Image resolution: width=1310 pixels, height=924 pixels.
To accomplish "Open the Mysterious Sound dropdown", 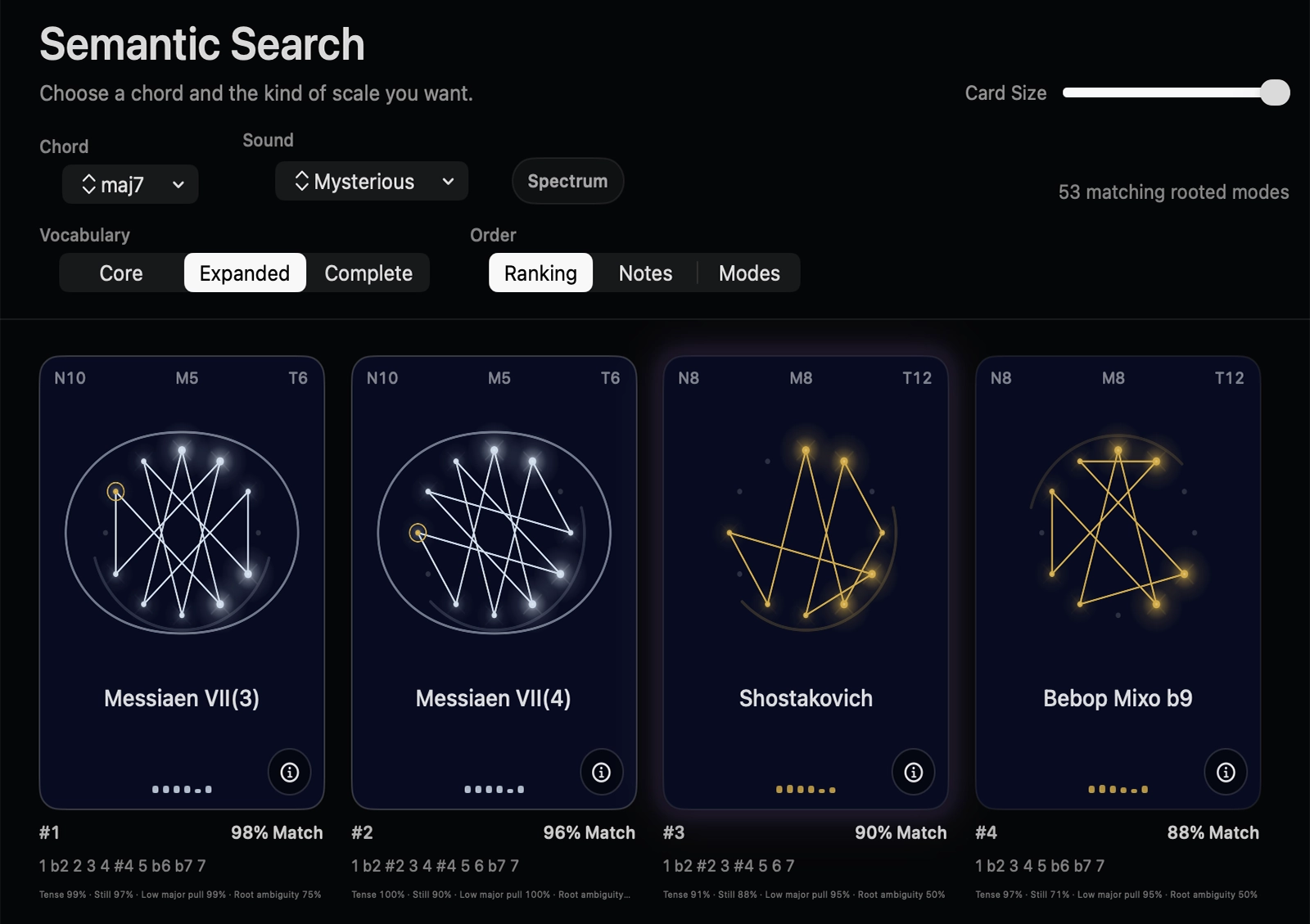I will [x=372, y=181].
